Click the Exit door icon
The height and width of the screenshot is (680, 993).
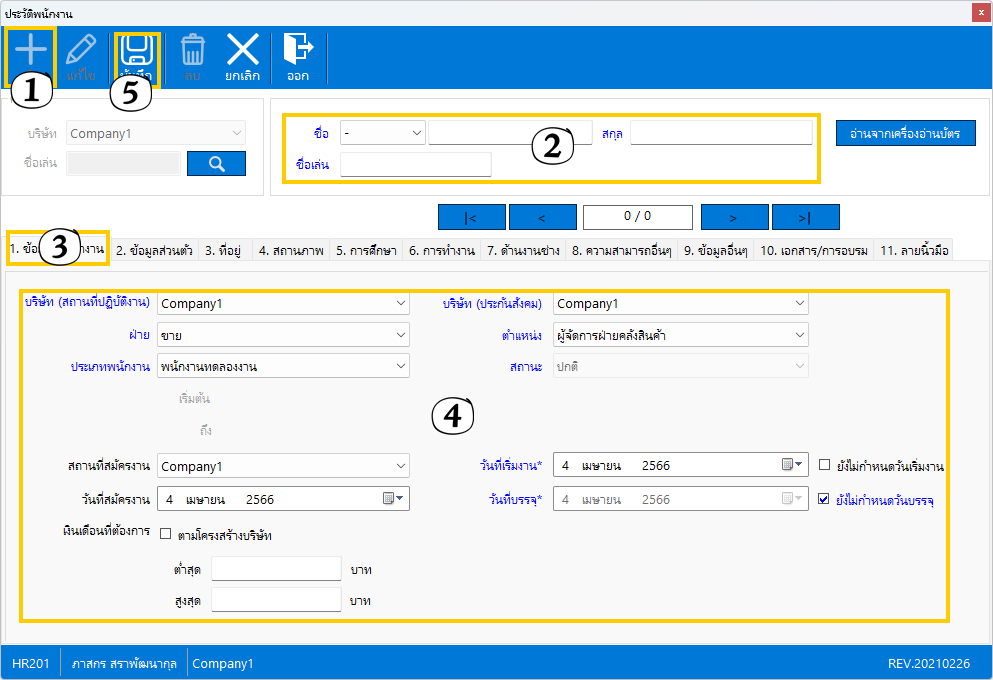click(297, 50)
